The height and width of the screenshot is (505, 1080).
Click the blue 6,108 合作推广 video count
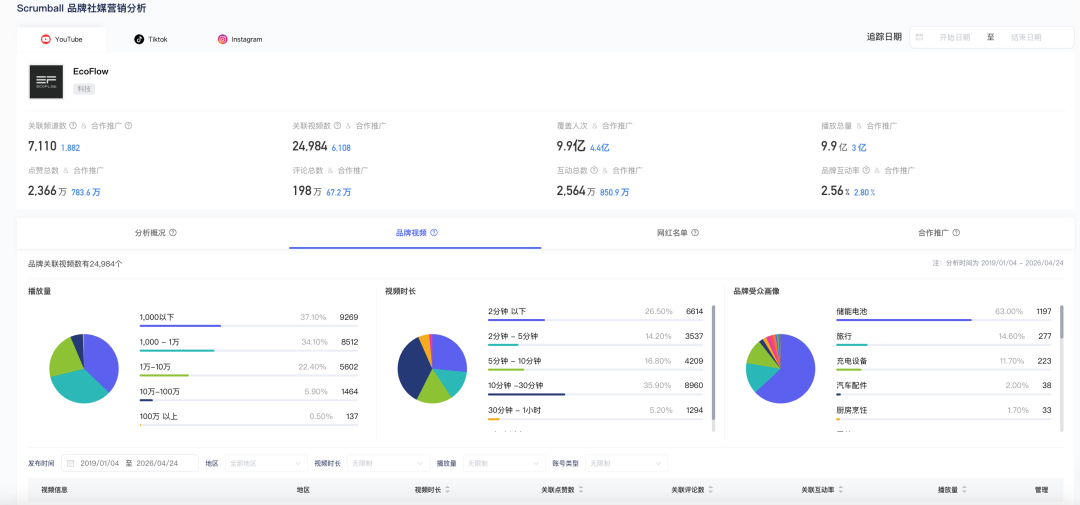341,147
